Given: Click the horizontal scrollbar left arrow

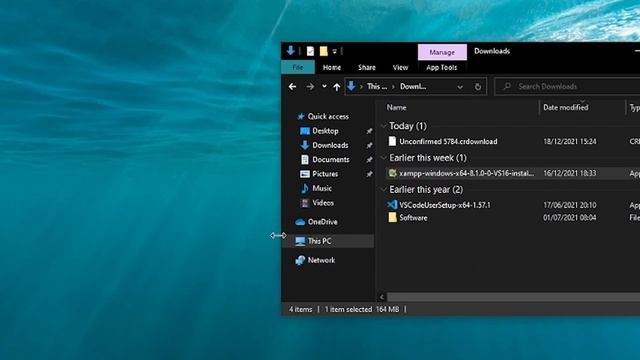Looking at the screenshot, I should [x=382, y=297].
